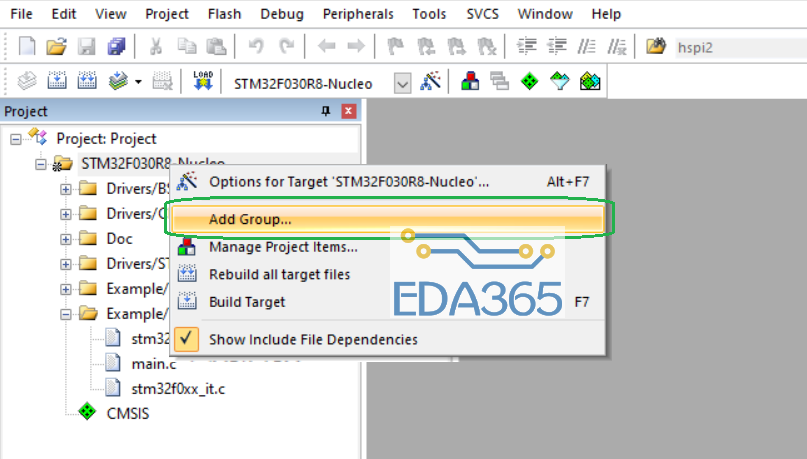Select main.c in project tree
The image size is (807, 459).
point(153,364)
